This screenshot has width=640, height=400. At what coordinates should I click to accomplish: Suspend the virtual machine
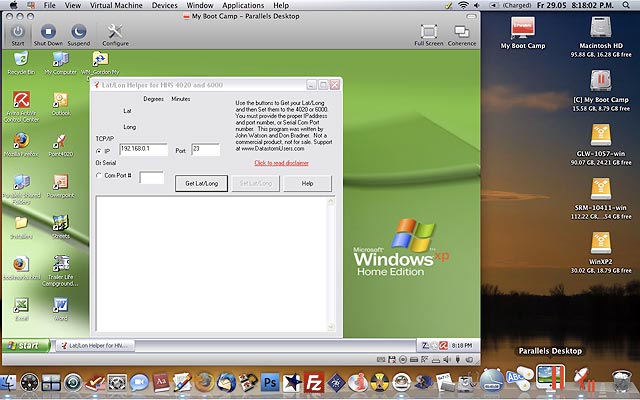coord(78,32)
